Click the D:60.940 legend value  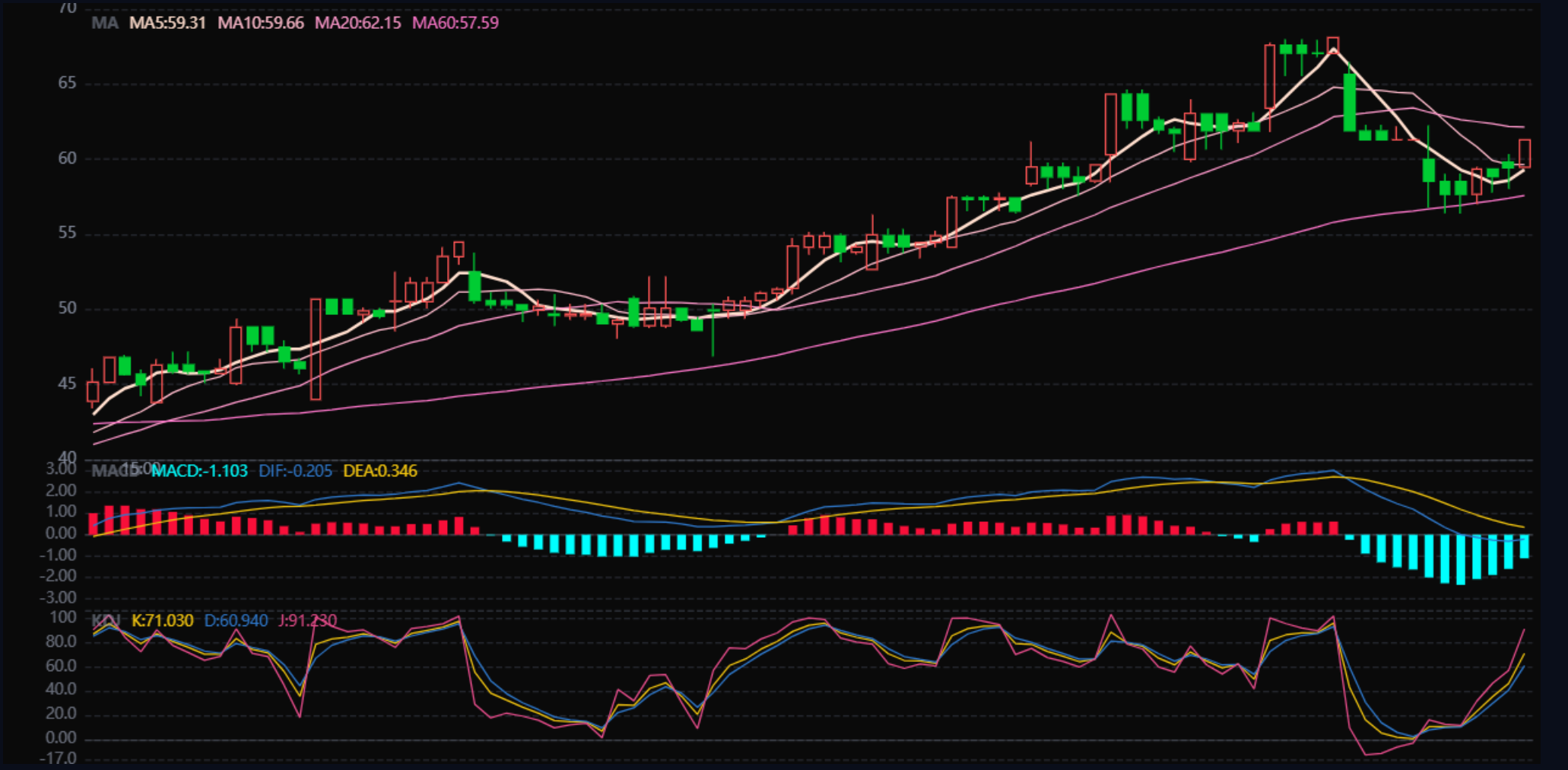[236, 621]
